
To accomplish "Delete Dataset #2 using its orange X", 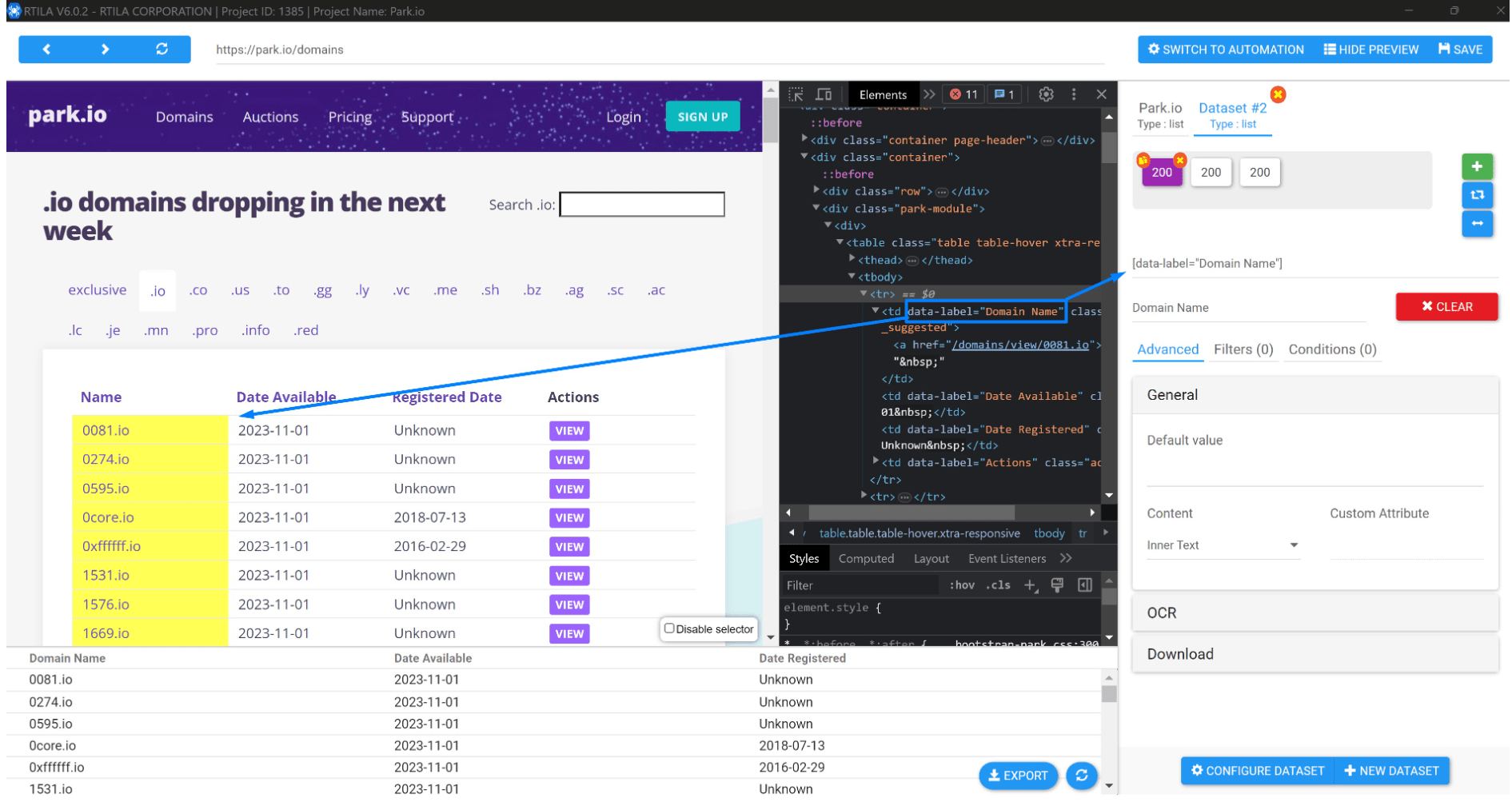I will pyautogui.click(x=1278, y=94).
